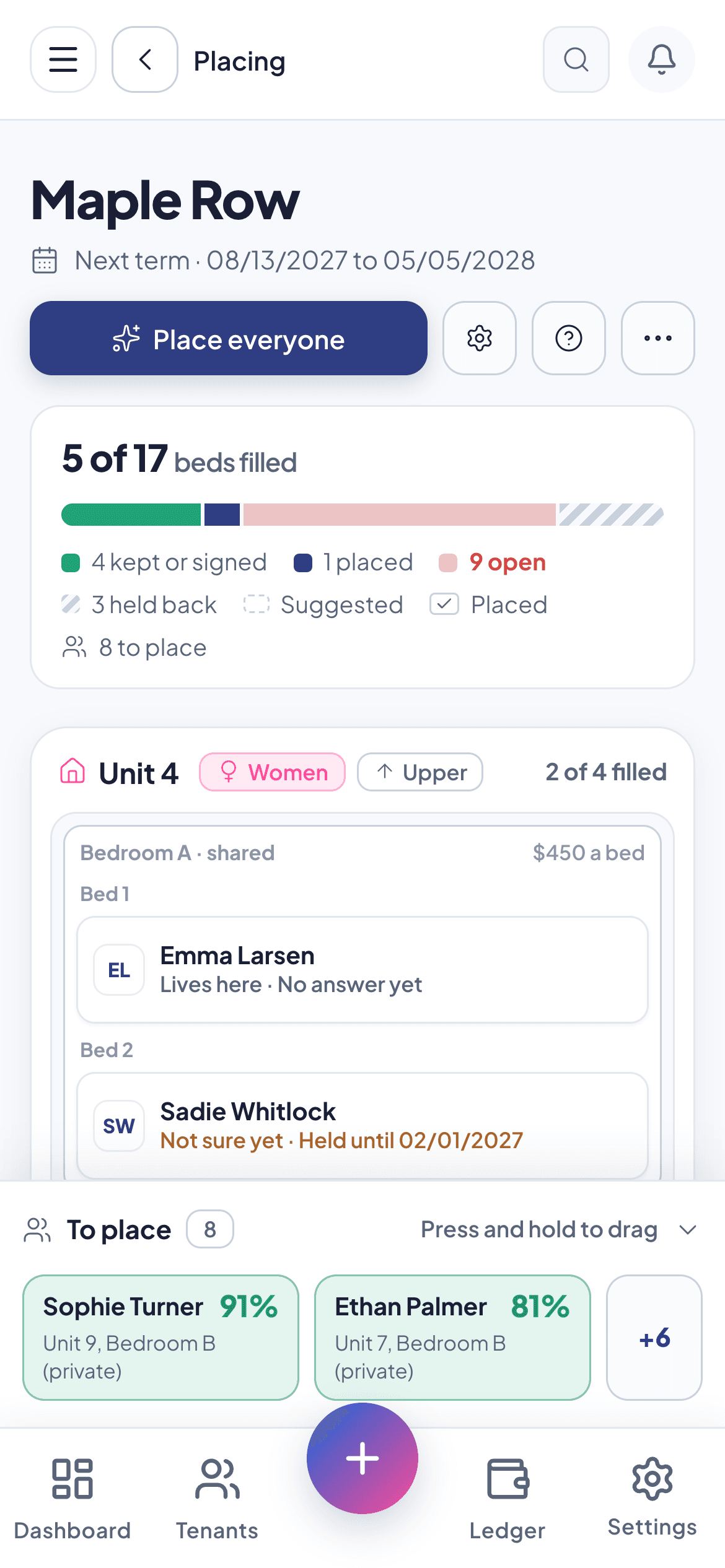Image resolution: width=725 pixels, height=1568 pixels.
Task: Select the Upper floor chip on Unit 4
Action: (420, 772)
